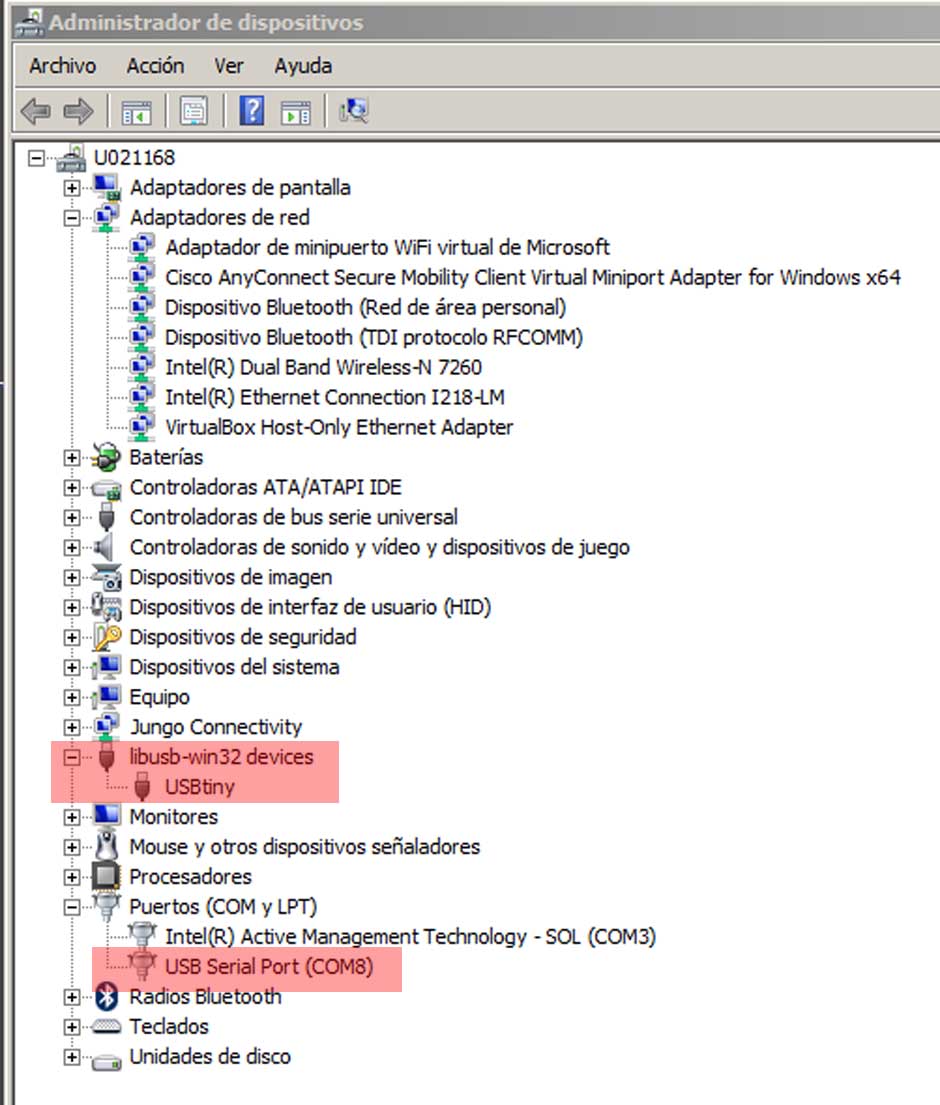This screenshot has height=1105, width=940.
Task: Click the Adaptadores de red network icon
Action: pyautogui.click(x=107, y=218)
